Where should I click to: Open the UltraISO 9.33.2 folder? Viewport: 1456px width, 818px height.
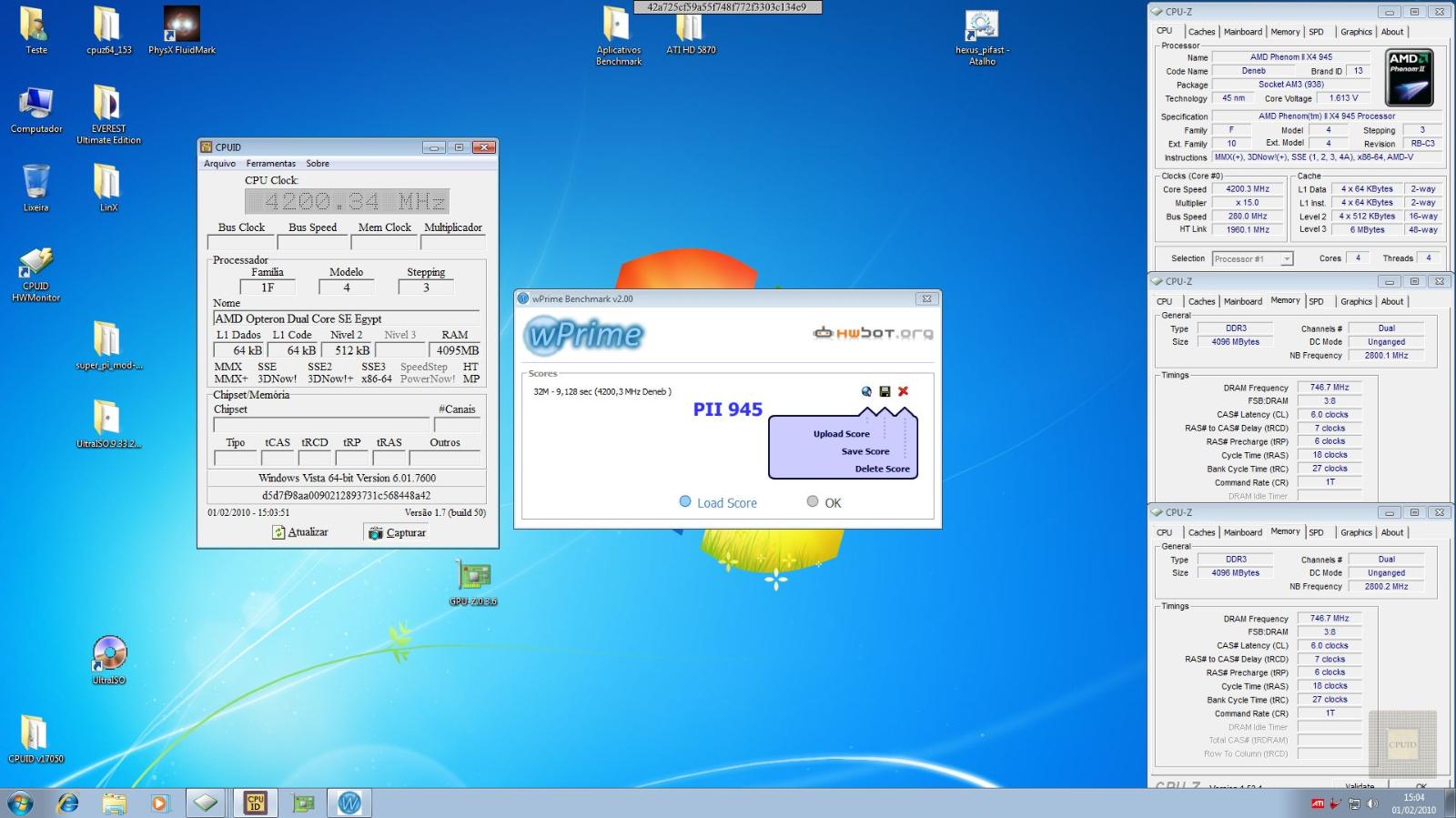pos(108,424)
